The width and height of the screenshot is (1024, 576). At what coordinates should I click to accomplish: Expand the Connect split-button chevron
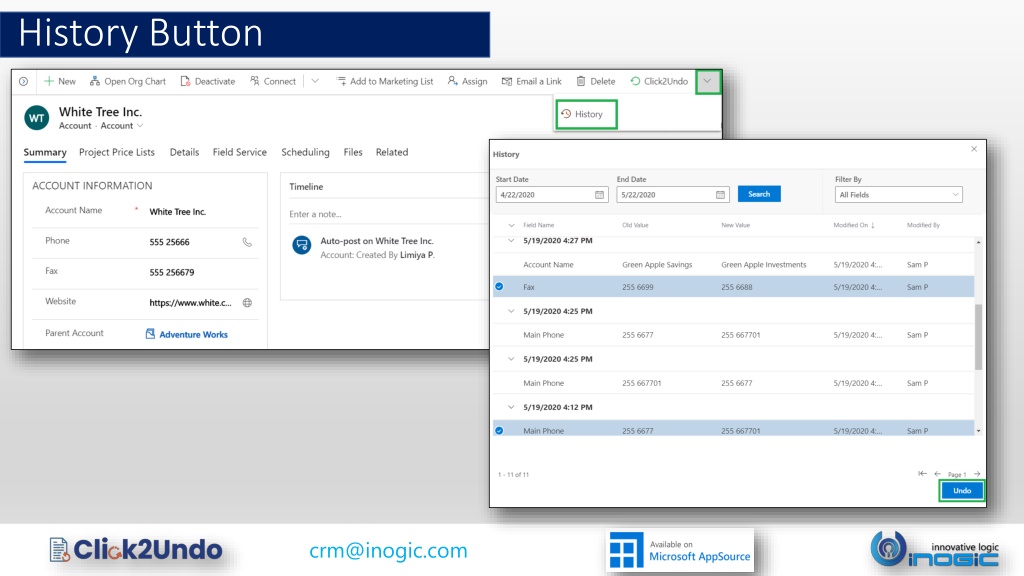point(315,82)
